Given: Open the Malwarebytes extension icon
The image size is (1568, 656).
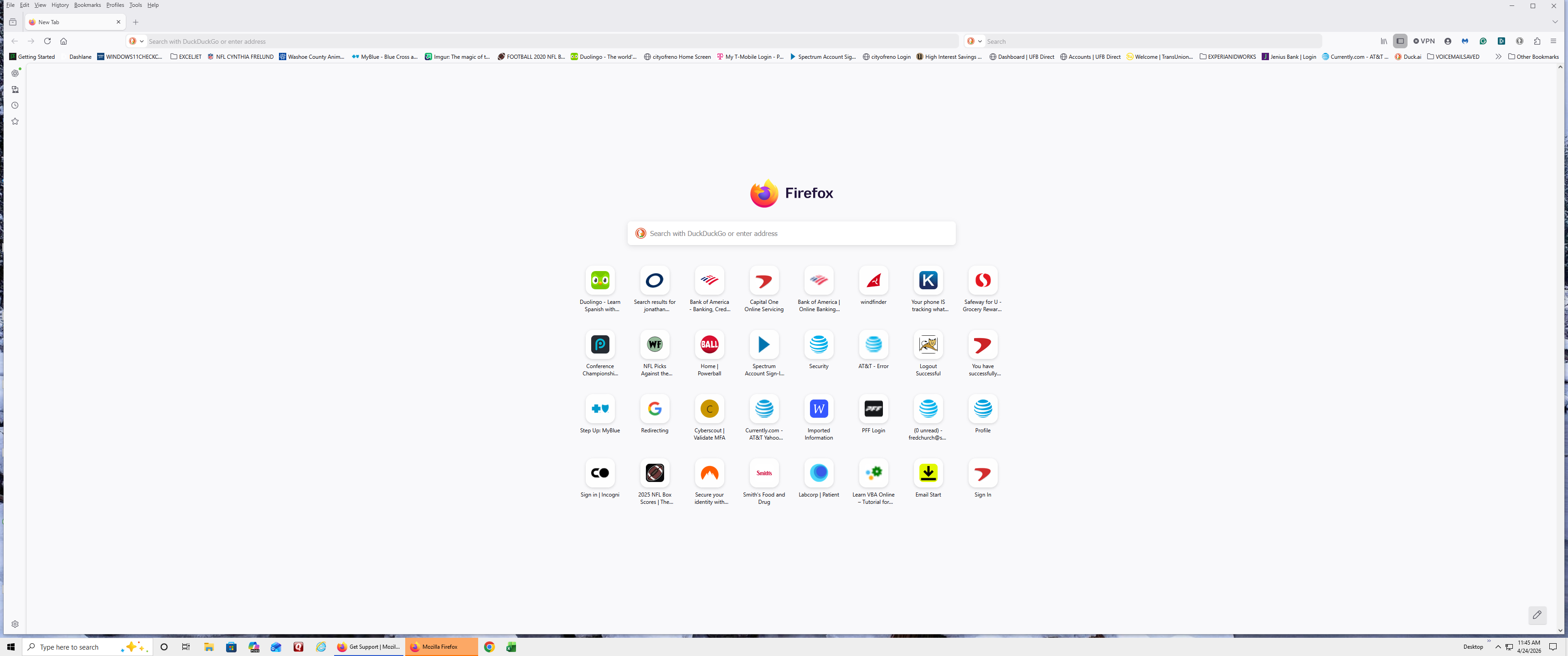Looking at the screenshot, I should [x=1465, y=41].
